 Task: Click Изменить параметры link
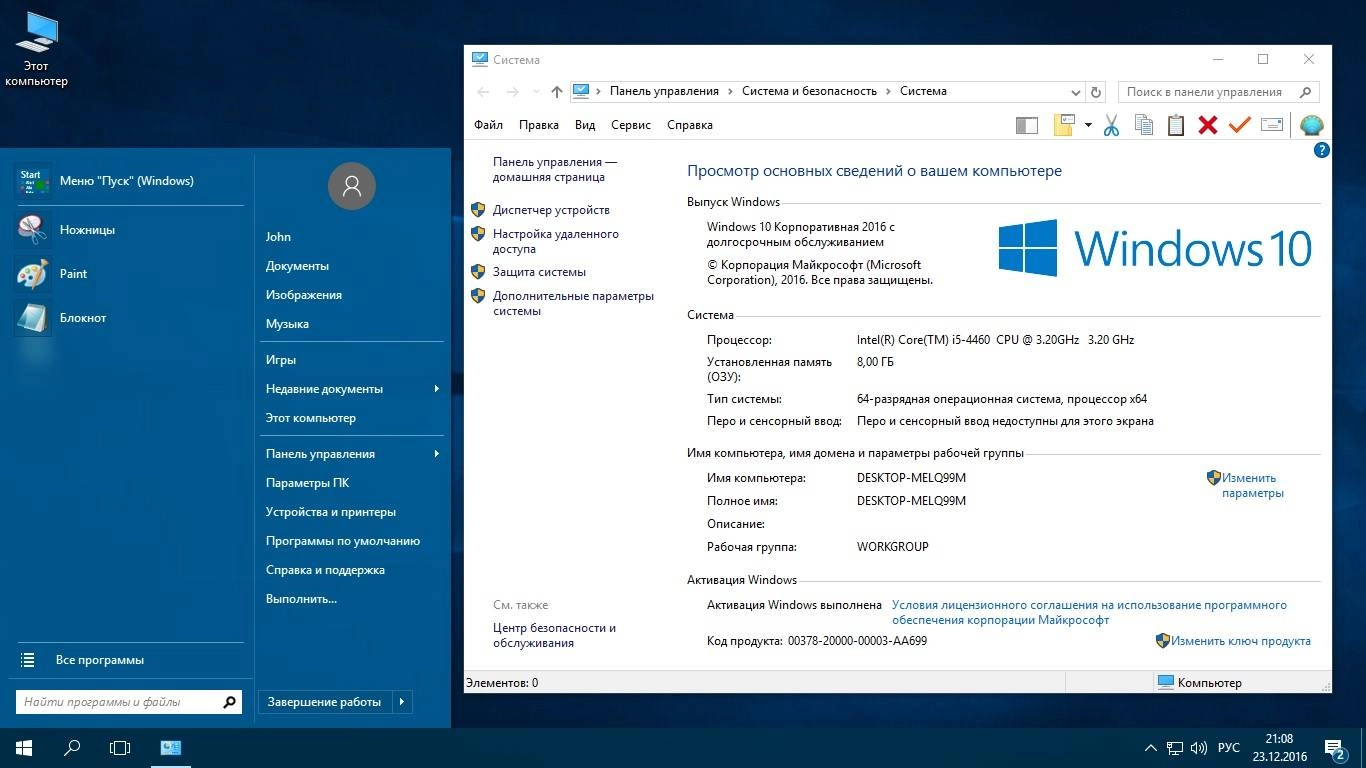(1252, 485)
